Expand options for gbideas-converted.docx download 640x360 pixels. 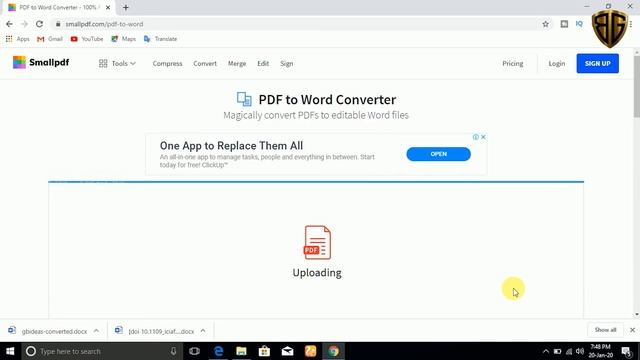pos(96,331)
